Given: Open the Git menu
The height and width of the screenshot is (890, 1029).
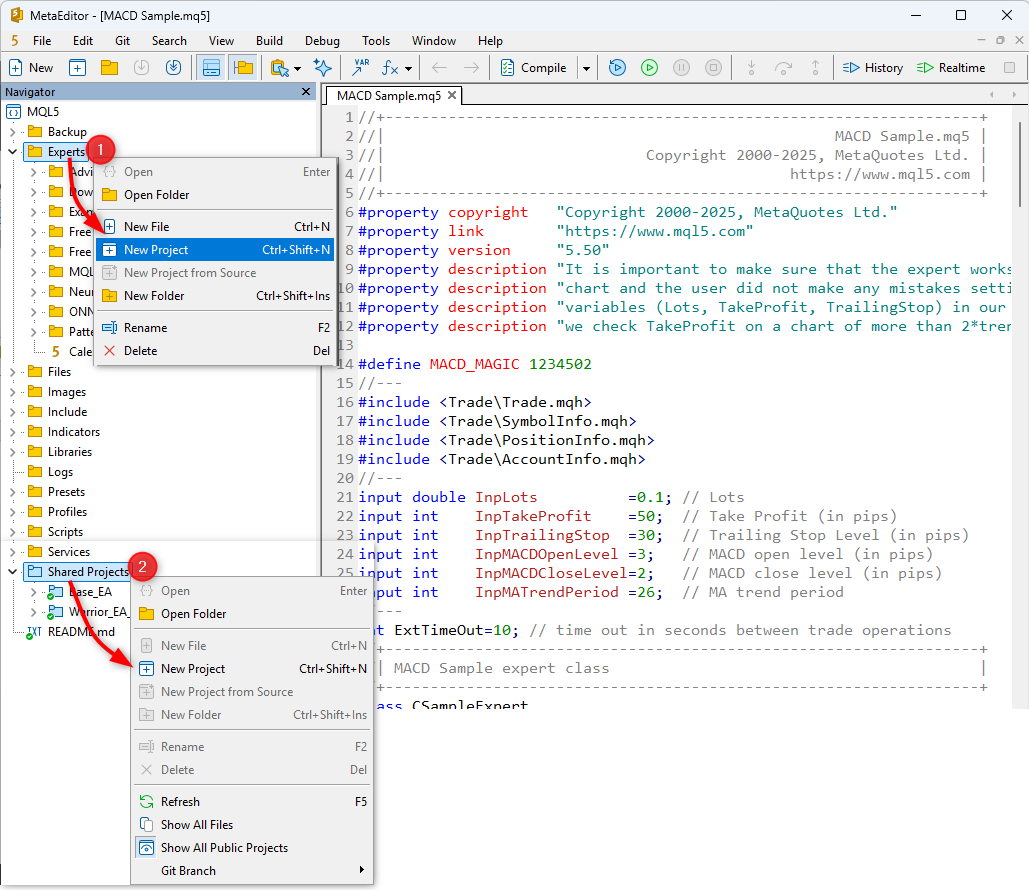Looking at the screenshot, I should pyautogui.click(x=123, y=41).
